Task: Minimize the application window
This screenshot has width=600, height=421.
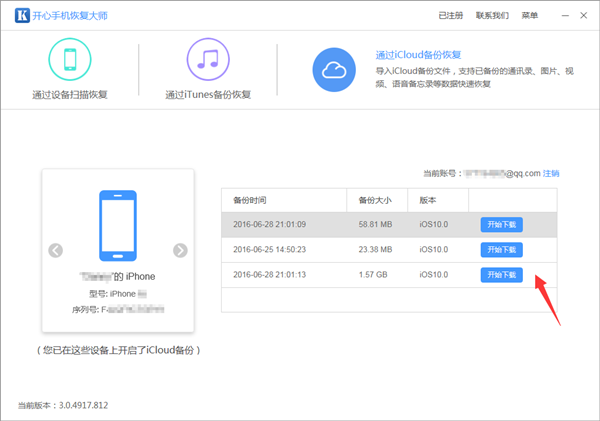Action: pyautogui.click(x=560, y=16)
